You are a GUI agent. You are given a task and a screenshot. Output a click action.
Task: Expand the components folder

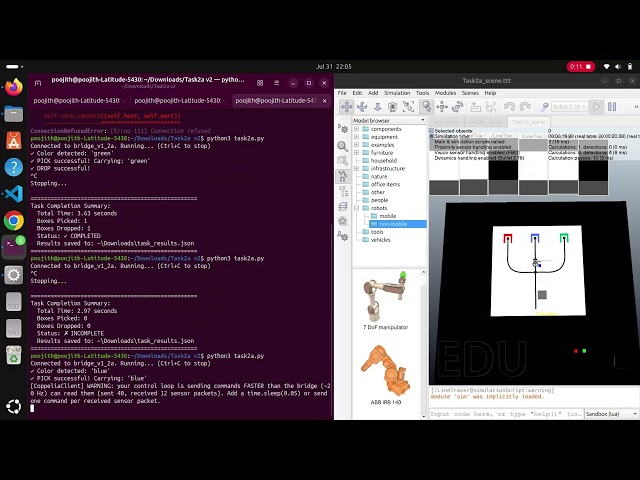tap(356, 129)
